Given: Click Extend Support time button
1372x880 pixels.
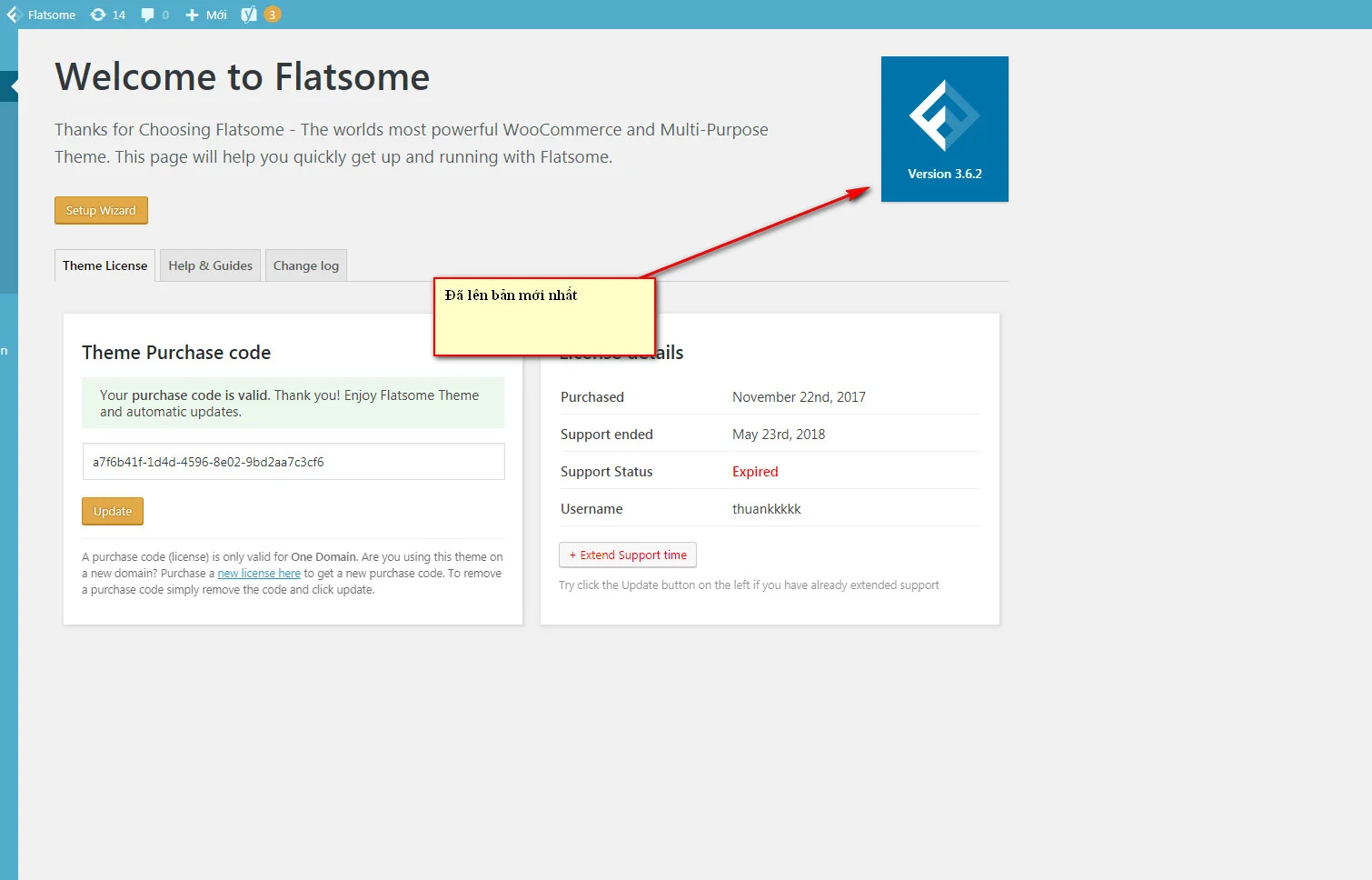Looking at the screenshot, I should pos(628,555).
